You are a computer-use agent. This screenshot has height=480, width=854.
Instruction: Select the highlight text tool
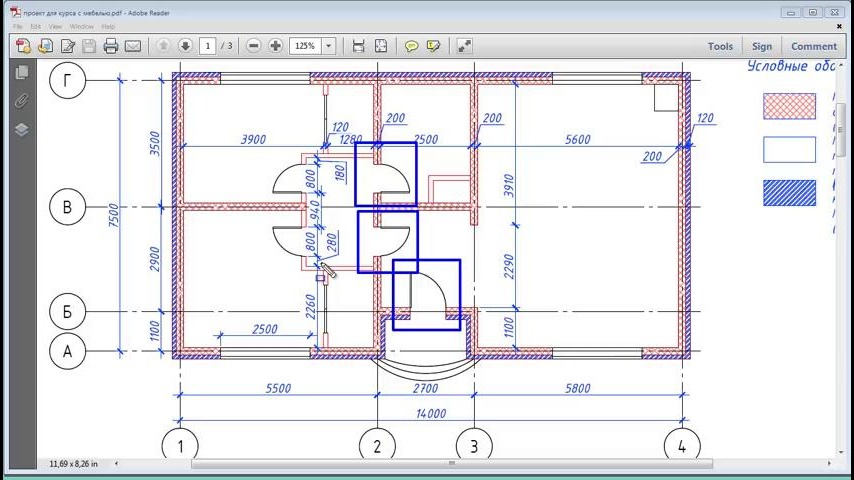pos(433,46)
